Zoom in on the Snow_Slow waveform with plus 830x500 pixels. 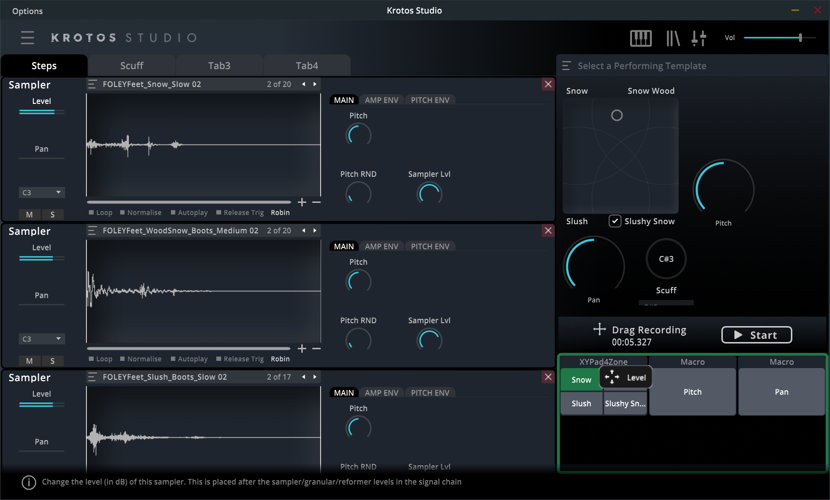tap(302, 202)
